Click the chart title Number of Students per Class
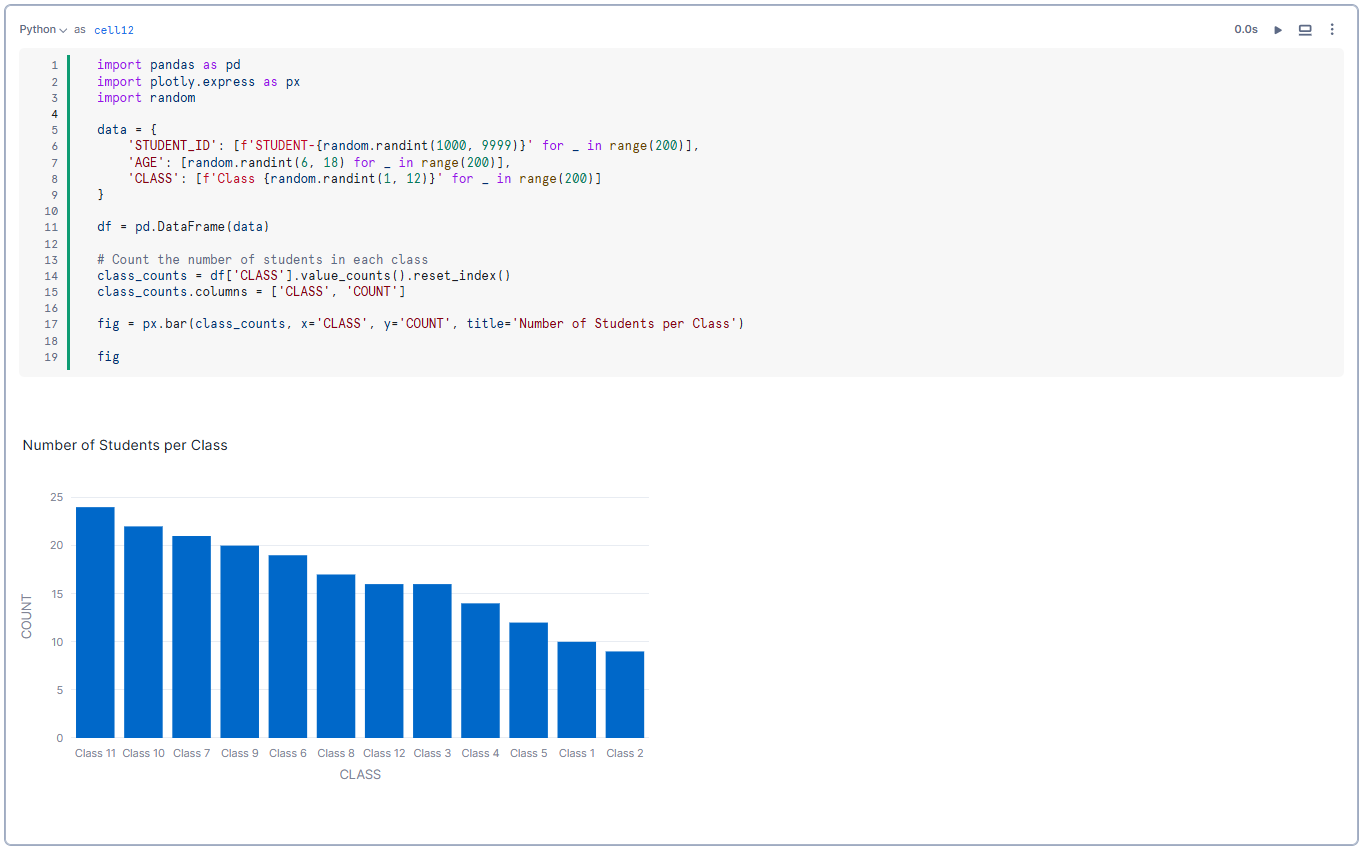Screen dimensions: 1362x849 tap(125, 445)
